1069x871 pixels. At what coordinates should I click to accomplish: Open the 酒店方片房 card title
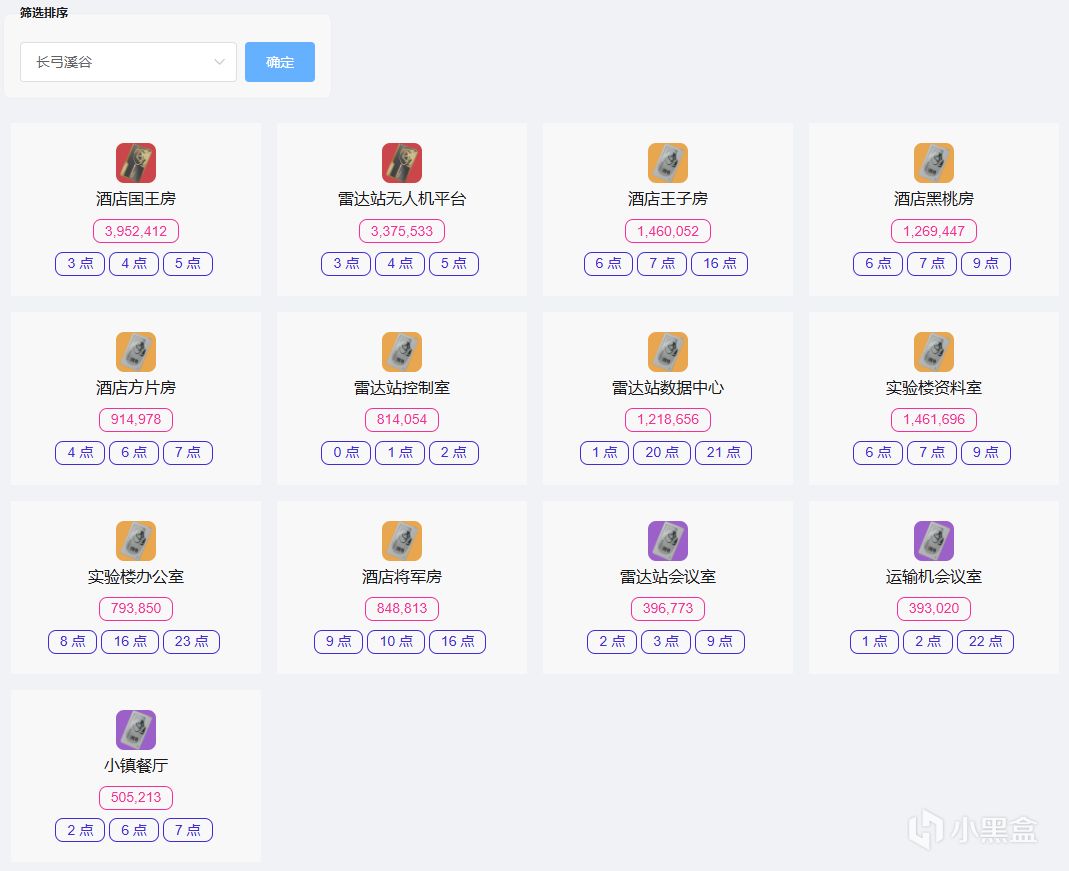tap(136, 388)
